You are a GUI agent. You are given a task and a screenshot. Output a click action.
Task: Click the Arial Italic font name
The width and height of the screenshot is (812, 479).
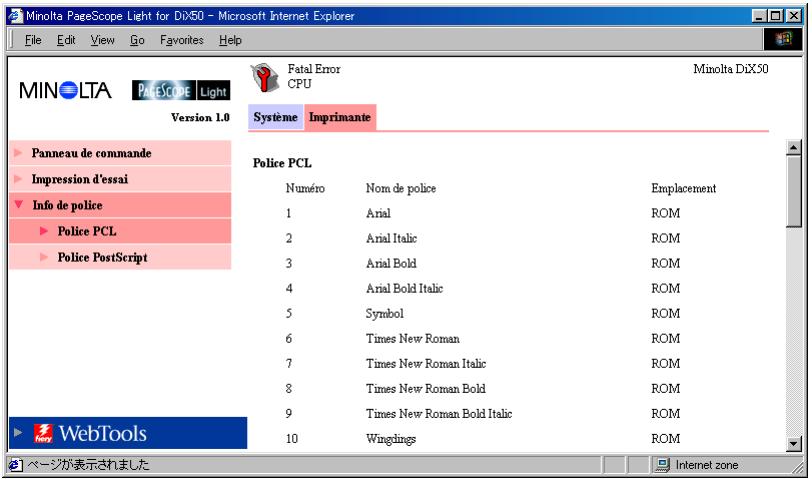[391, 238]
